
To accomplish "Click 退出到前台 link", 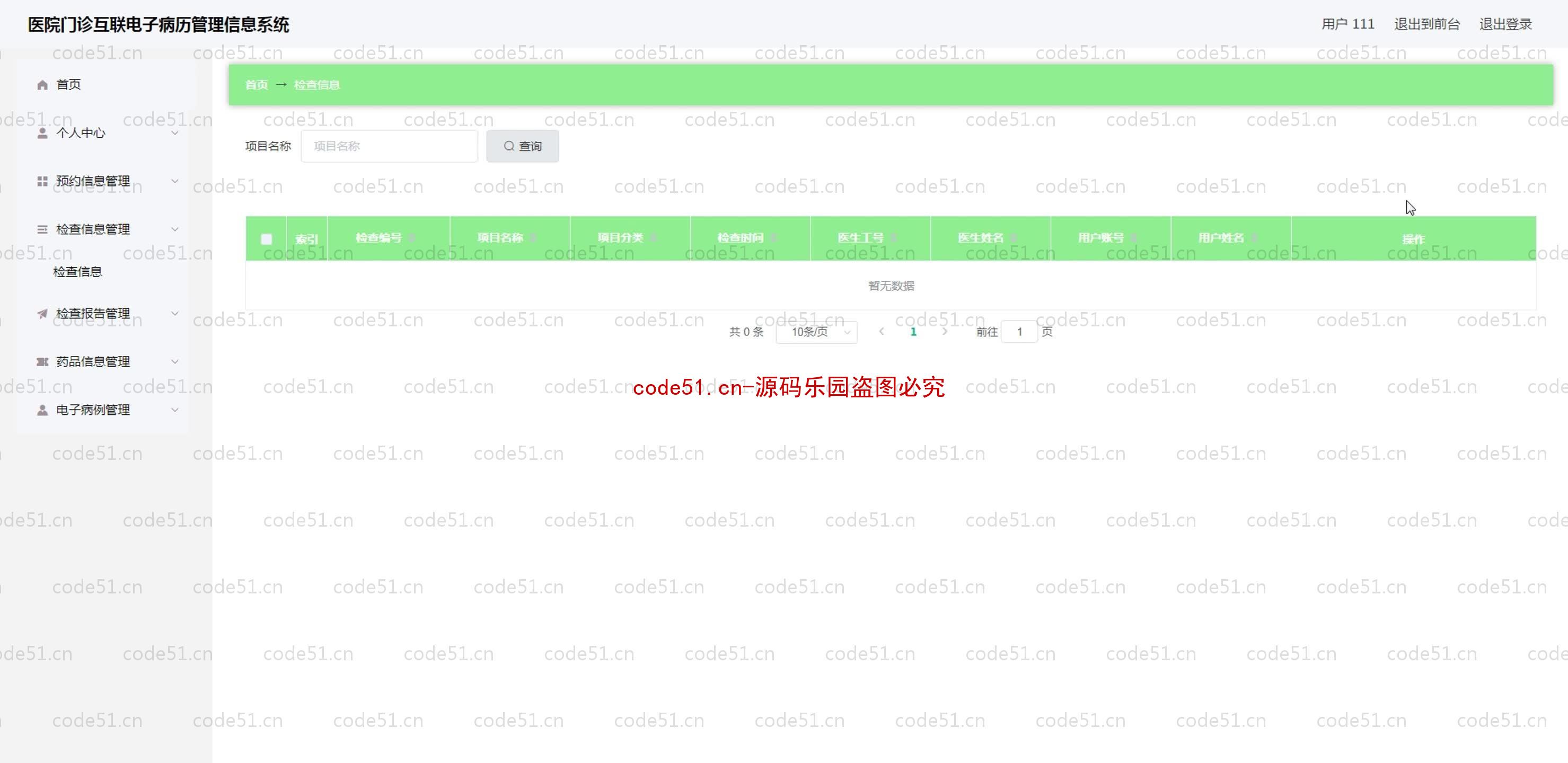I will pyautogui.click(x=1427, y=24).
